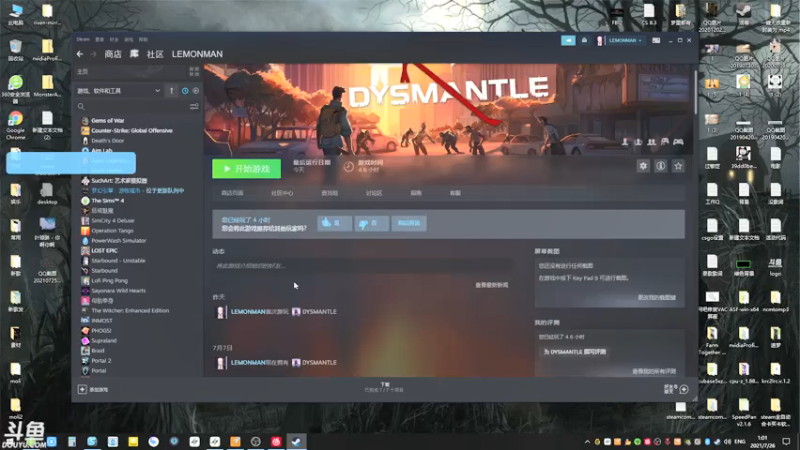Image resolution: width=800 pixels, height=450 pixels.
Task: Select LOST EPIC in game list
Action: 104,251
